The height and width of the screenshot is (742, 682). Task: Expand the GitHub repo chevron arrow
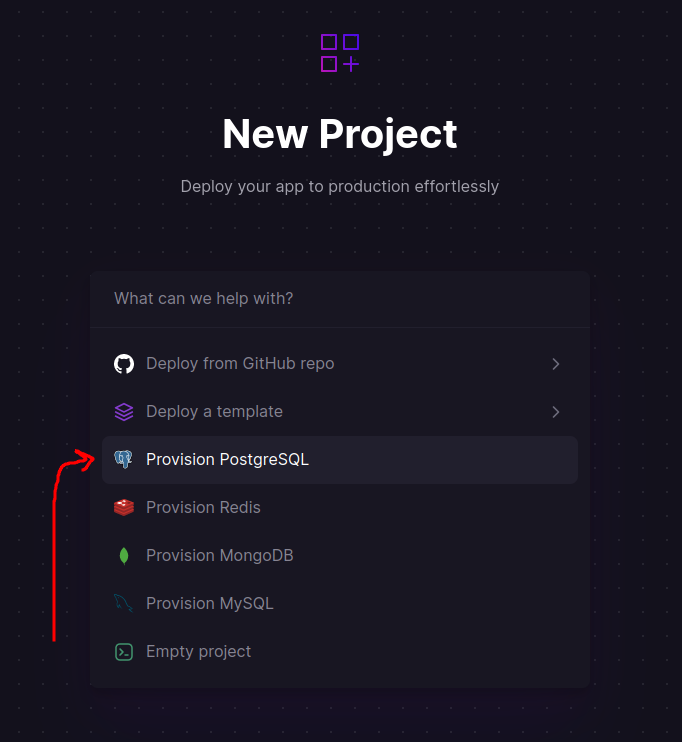pyautogui.click(x=556, y=364)
